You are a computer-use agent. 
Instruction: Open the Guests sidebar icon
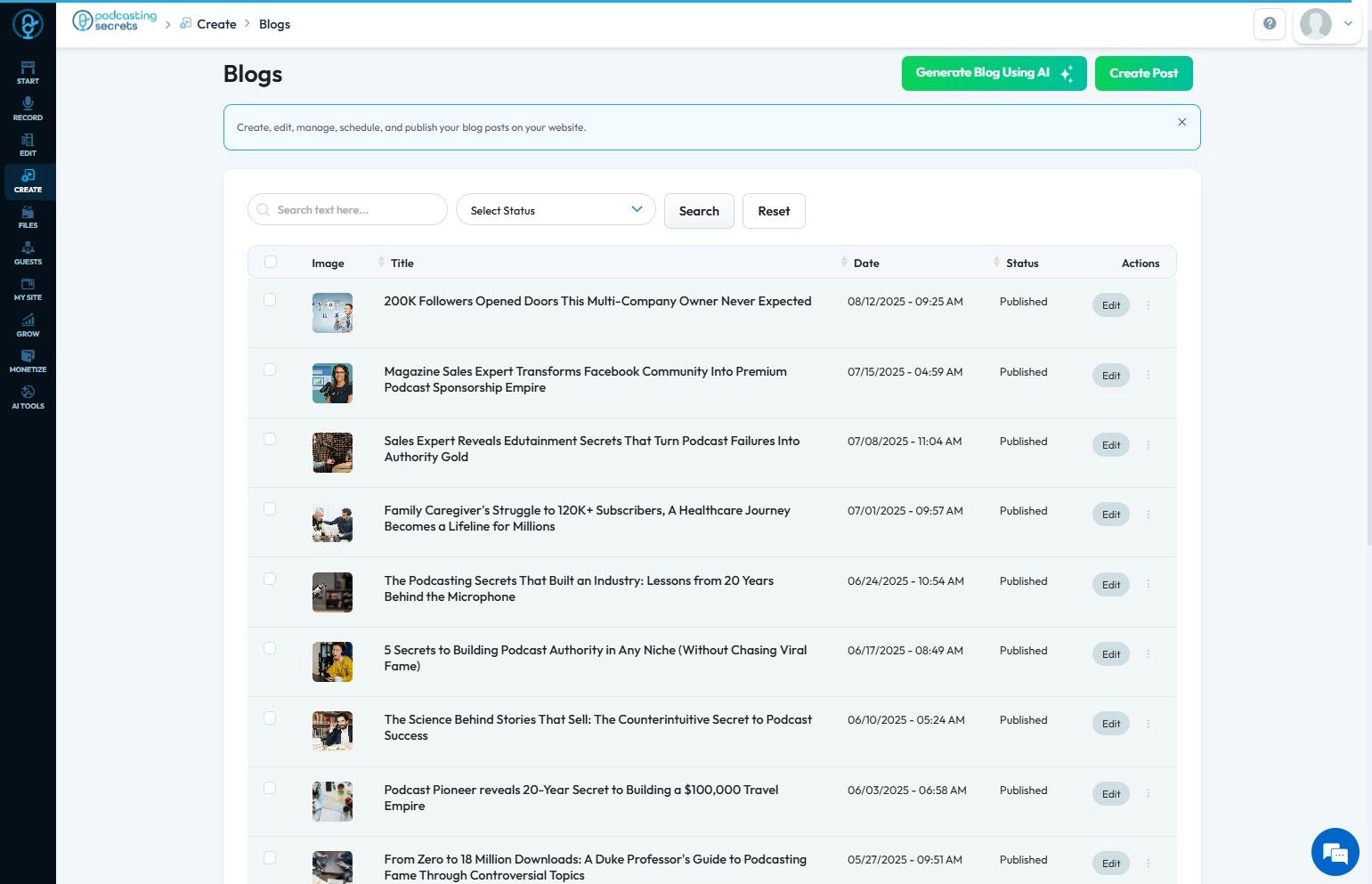pos(28,253)
